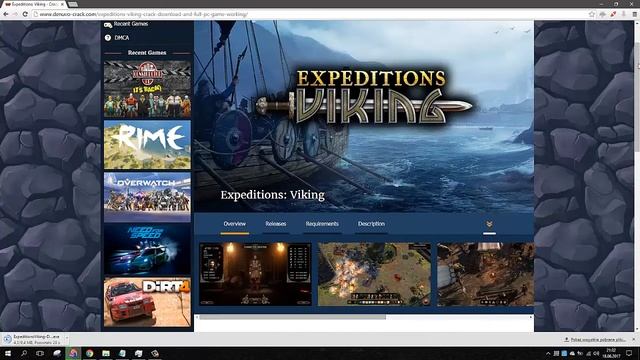The height and width of the screenshot is (360, 640).
Task: Click the red extension icon in toolbar
Action: coord(613,14)
